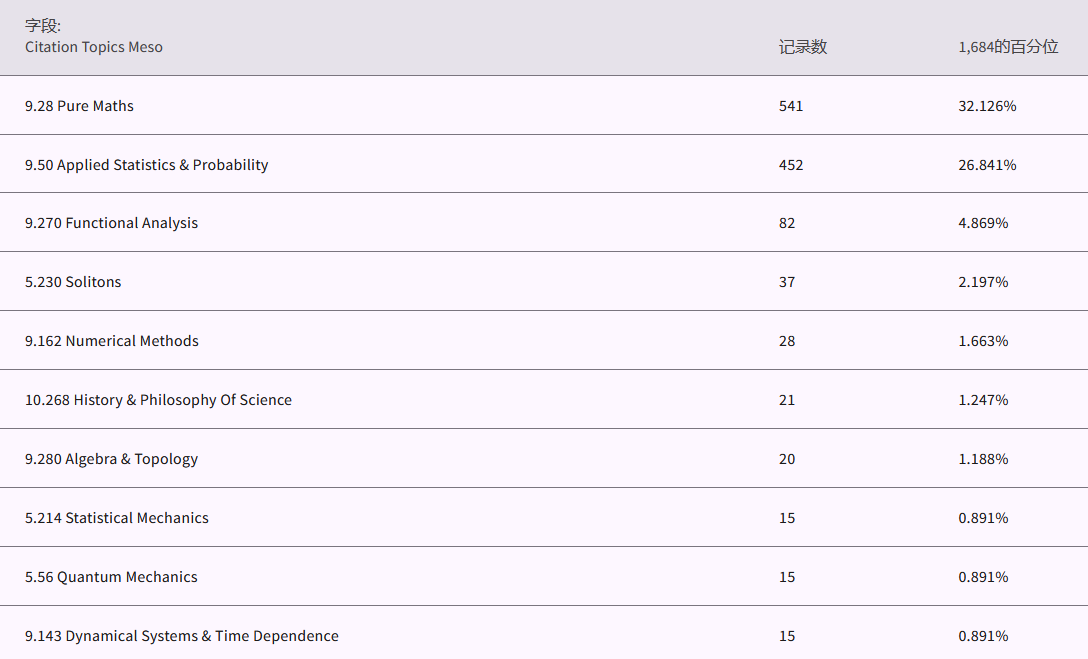Select the 9.28 Pure Maths row label

pyautogui.click(x=79, y=106)
